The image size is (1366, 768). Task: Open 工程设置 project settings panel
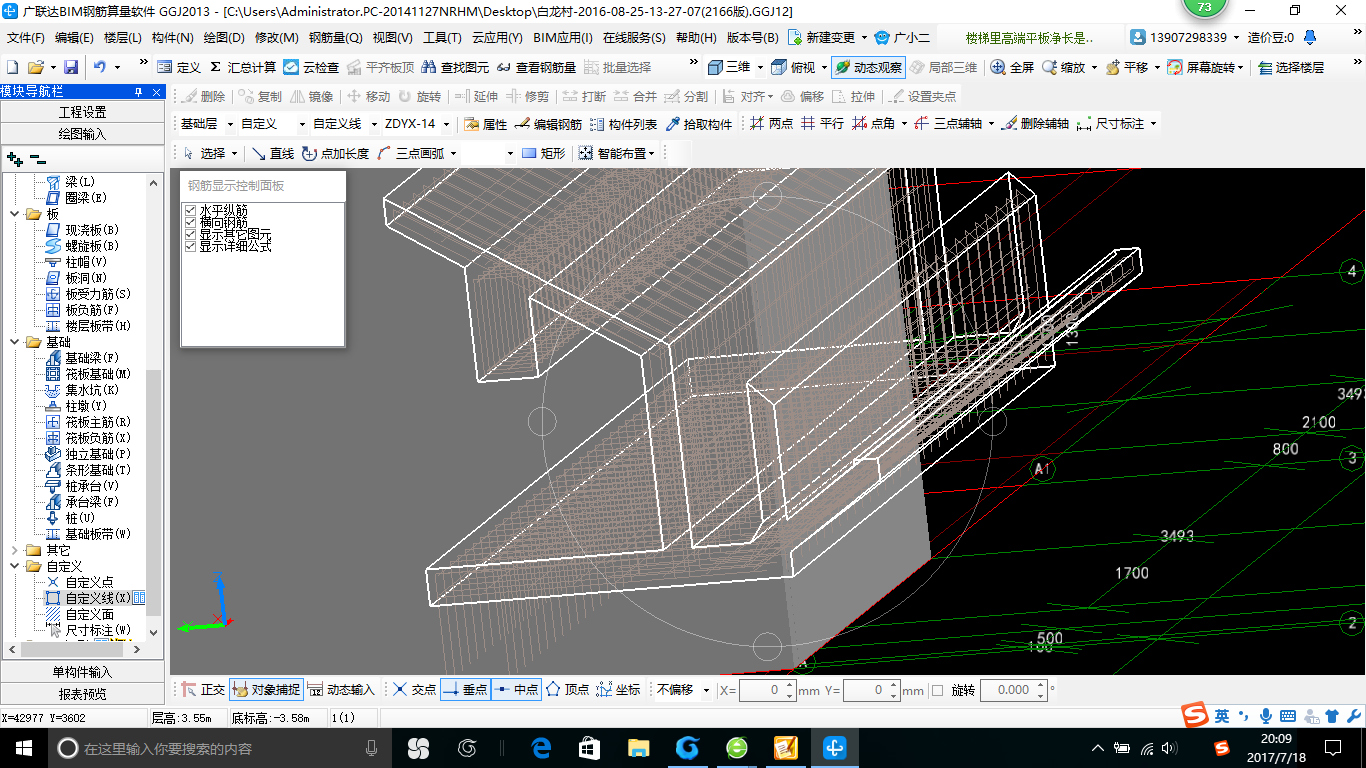[x=82, y=112]
